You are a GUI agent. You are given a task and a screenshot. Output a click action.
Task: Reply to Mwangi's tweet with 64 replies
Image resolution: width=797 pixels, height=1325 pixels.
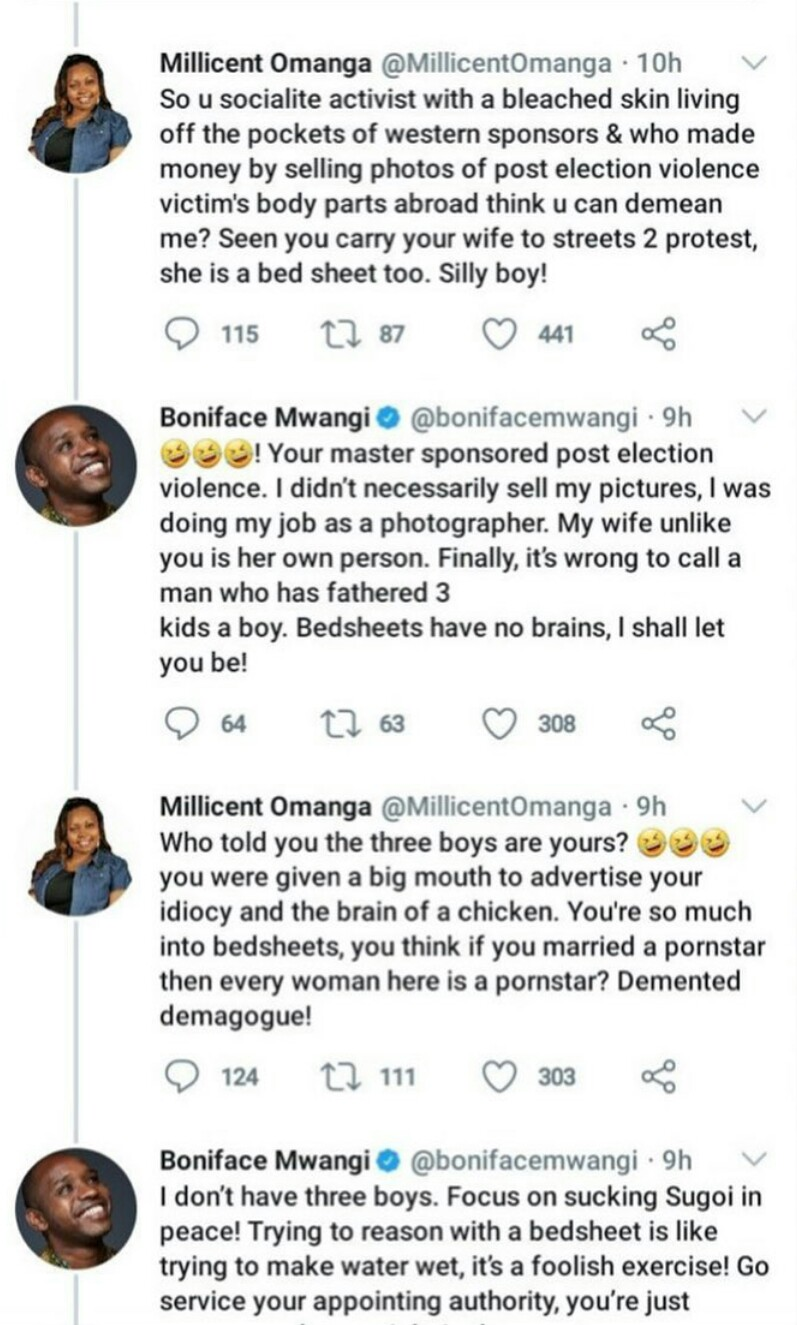[181, 723]
